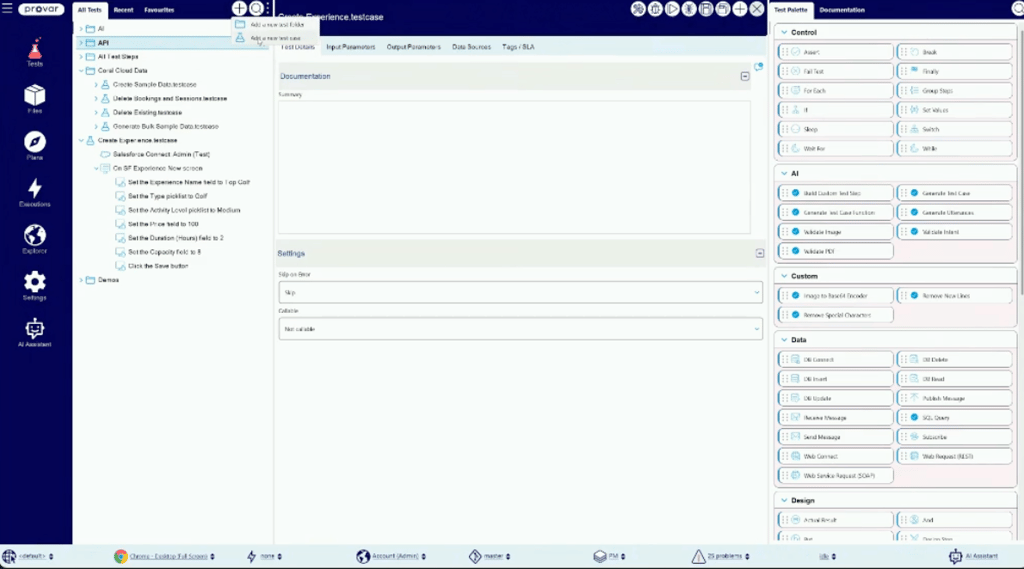The image size is (1024, 569).
Task: Choose Add a new test folder
Action: 276,24
